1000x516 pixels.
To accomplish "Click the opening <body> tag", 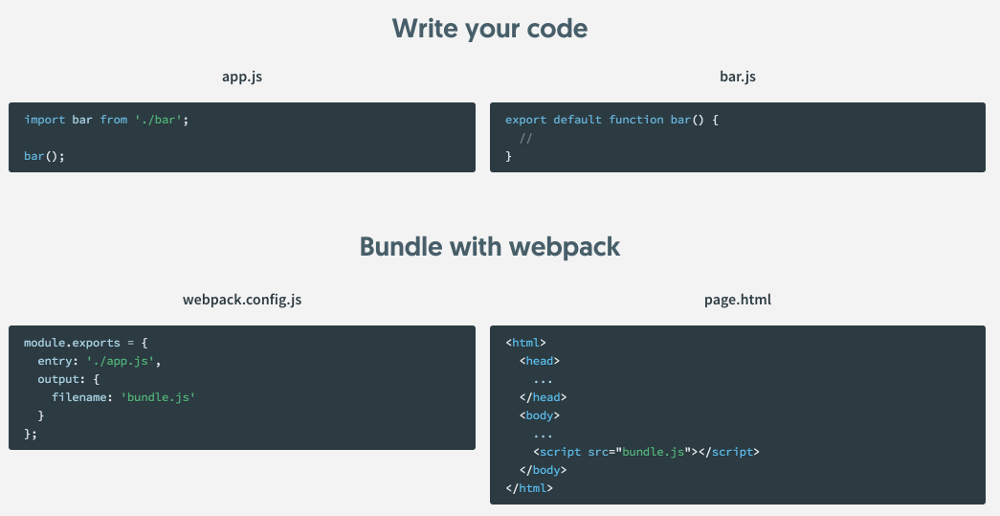I will [539, 416].
